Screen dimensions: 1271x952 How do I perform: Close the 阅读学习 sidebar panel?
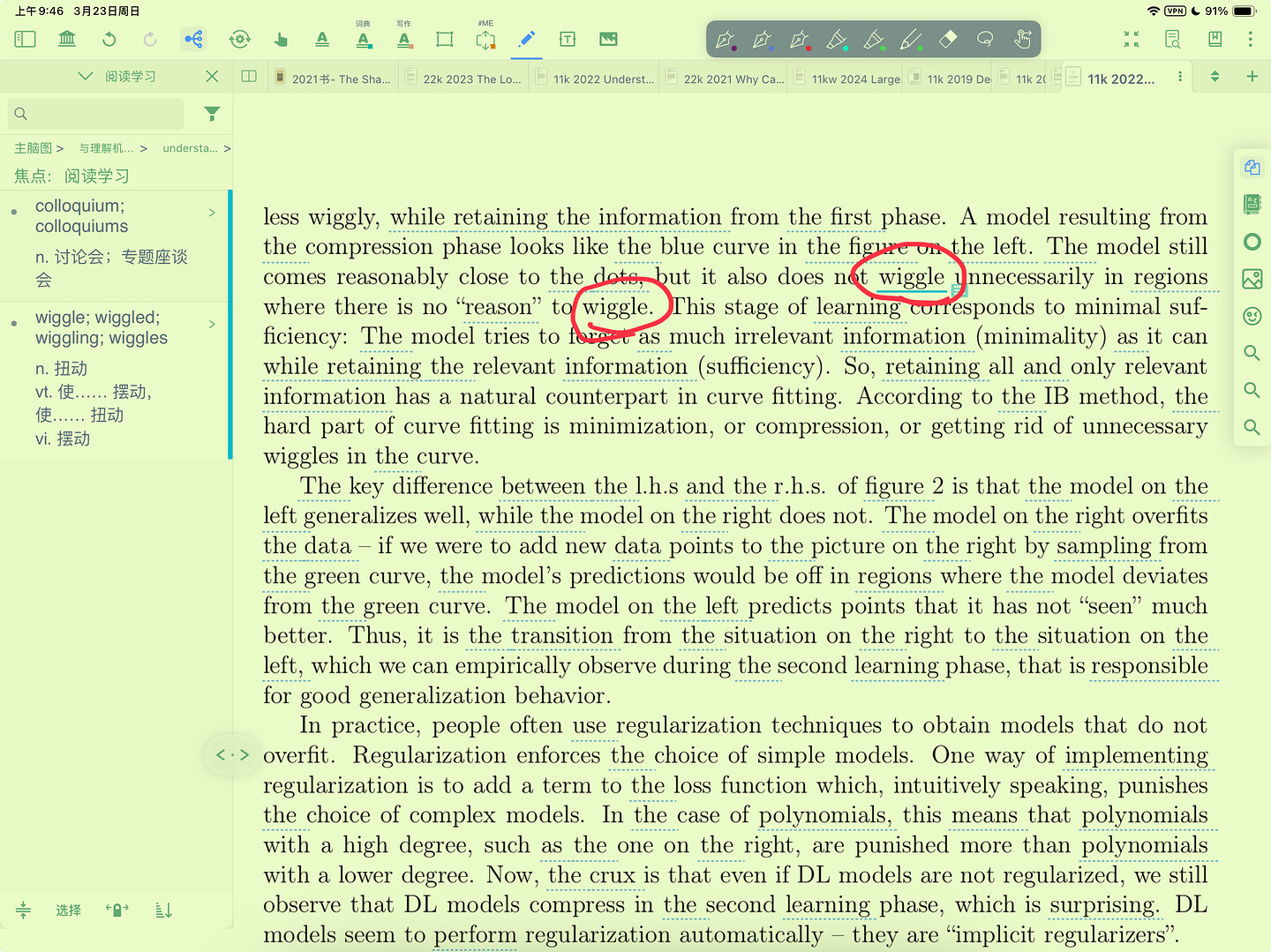pos(212,77)
